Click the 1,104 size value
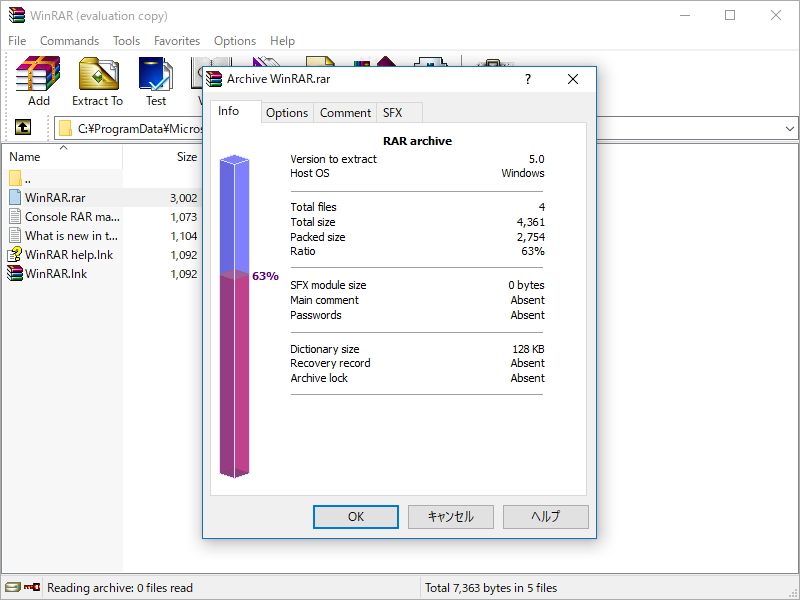The height and width of the screenshot is (600, 800). [184, 236]
